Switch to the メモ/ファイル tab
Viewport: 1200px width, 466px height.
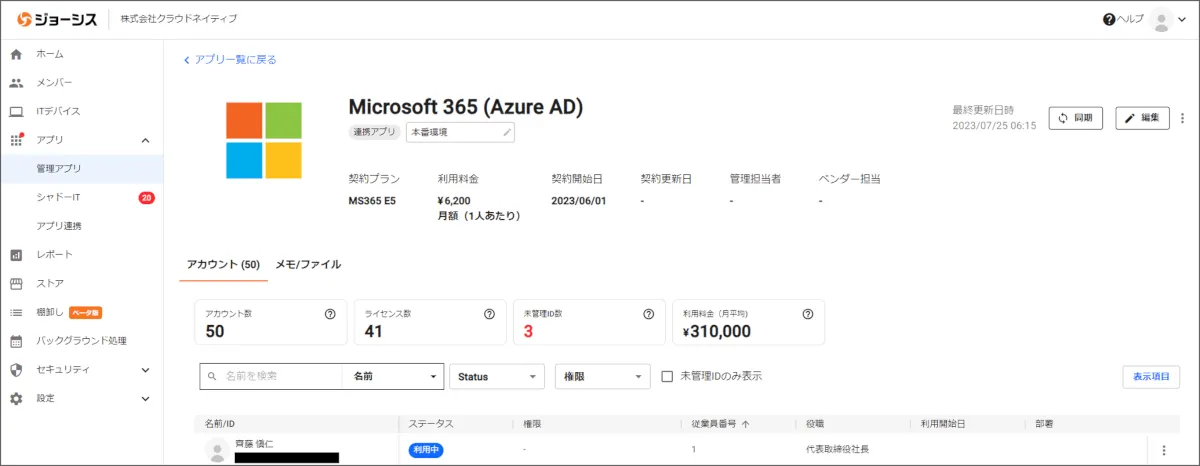point(308,265)
